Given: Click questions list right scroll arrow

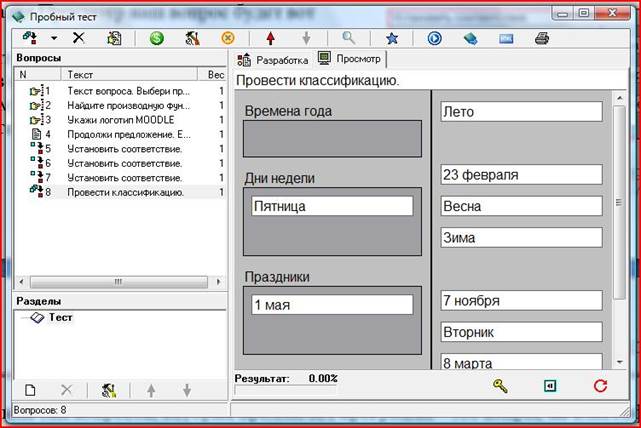Looking at the screenshot, I should pyautogui.click(x=219, y=282).
